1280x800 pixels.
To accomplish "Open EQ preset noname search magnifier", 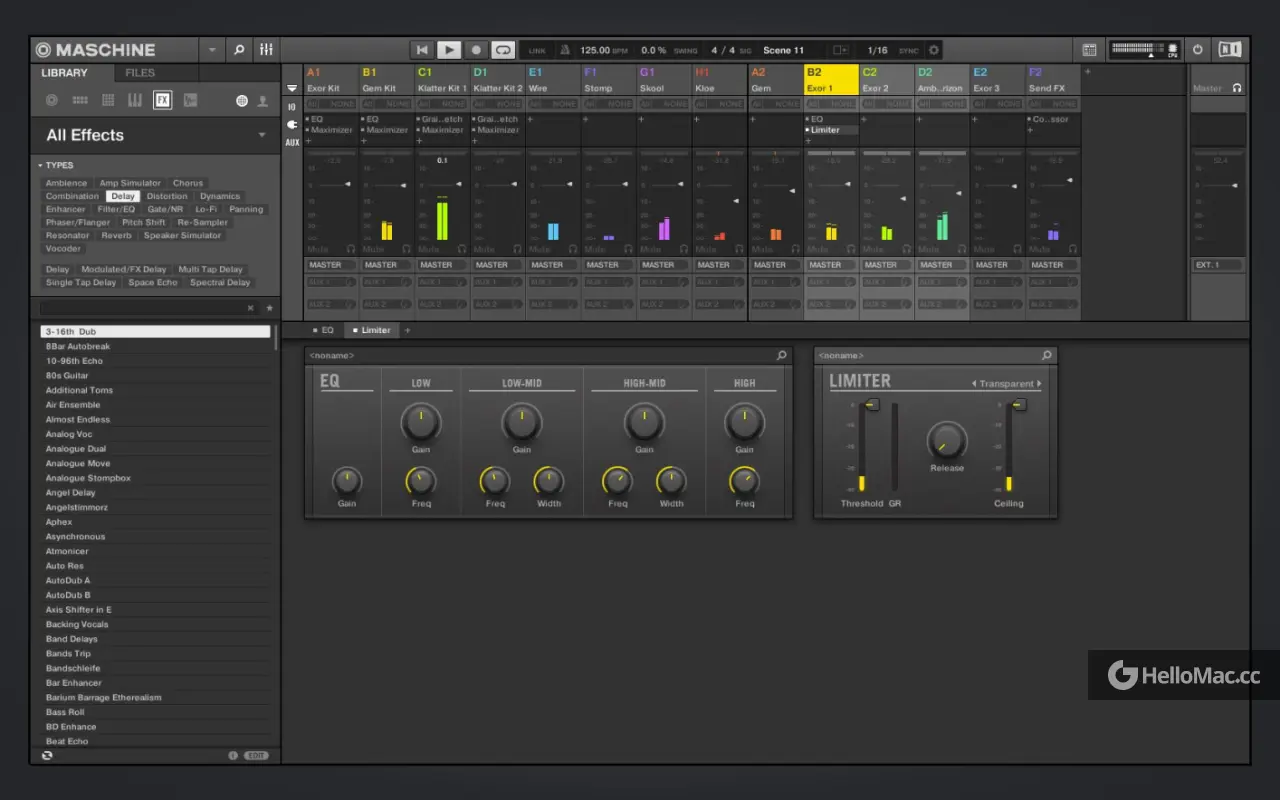I will coord(781,355).
